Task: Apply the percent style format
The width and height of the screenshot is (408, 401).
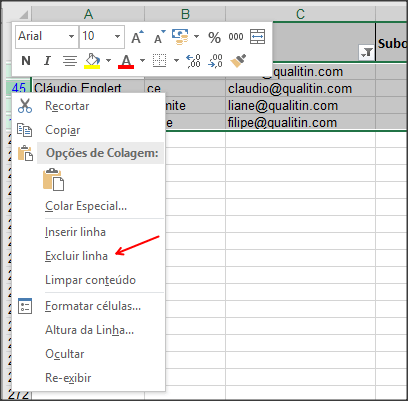Action: (214, 37)
